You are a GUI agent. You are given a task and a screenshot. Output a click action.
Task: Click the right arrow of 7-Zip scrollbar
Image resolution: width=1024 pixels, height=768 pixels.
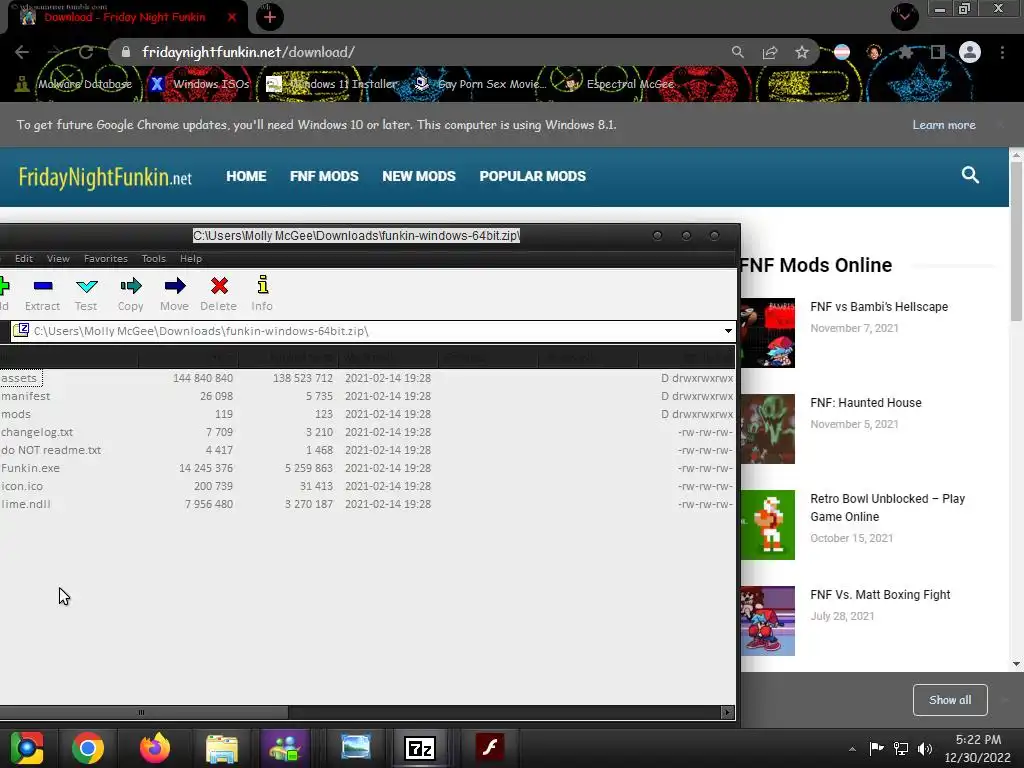click(x=727, y=712)
